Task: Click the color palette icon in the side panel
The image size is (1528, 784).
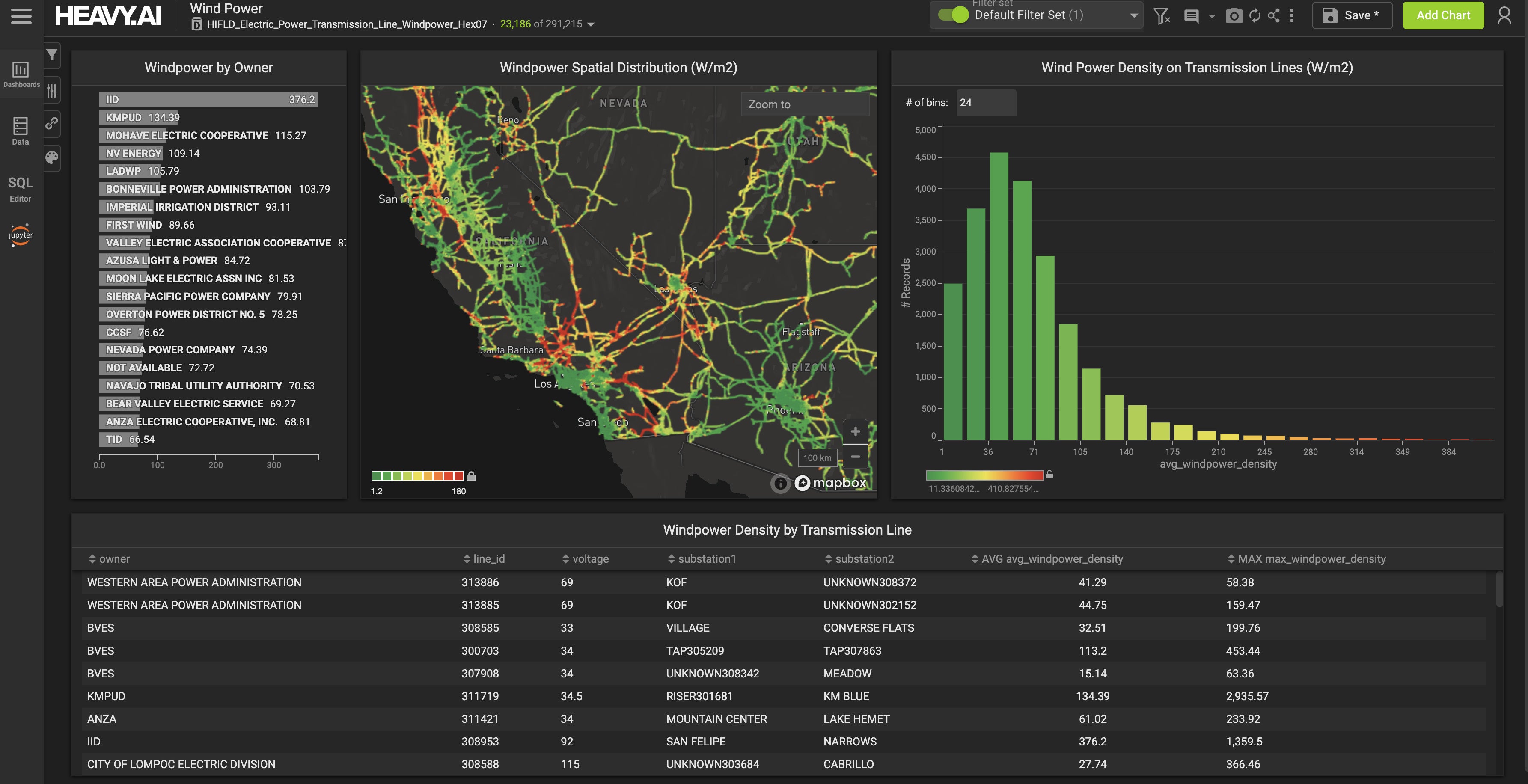Action: 52,157
